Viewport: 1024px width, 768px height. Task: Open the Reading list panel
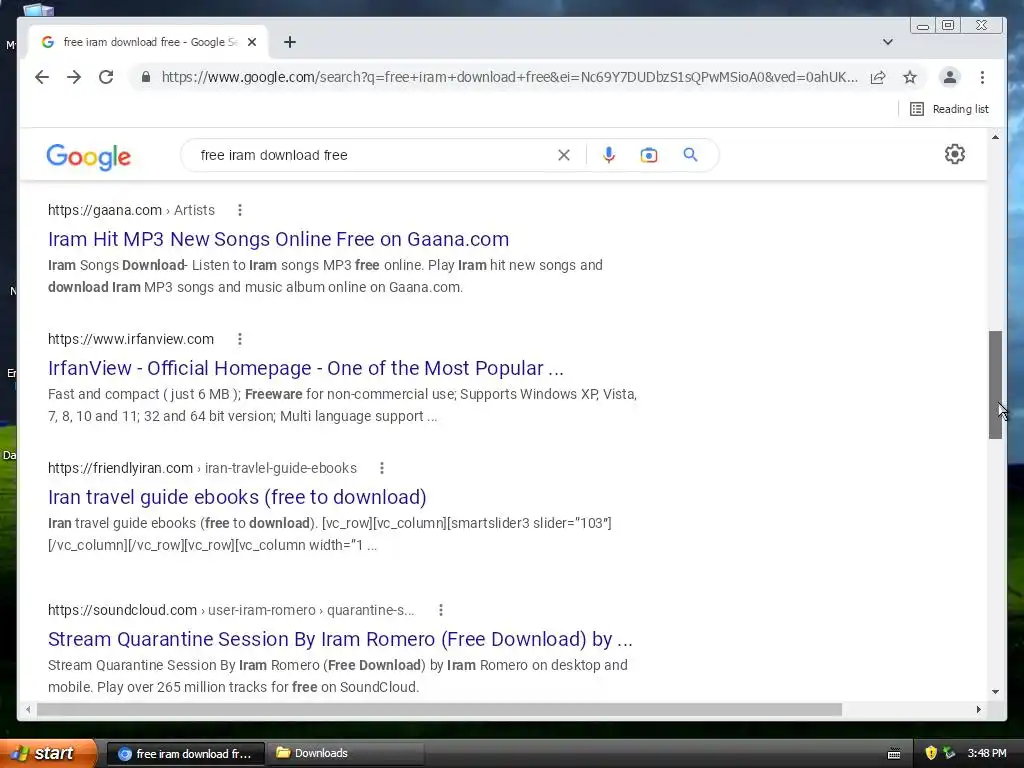950,109
